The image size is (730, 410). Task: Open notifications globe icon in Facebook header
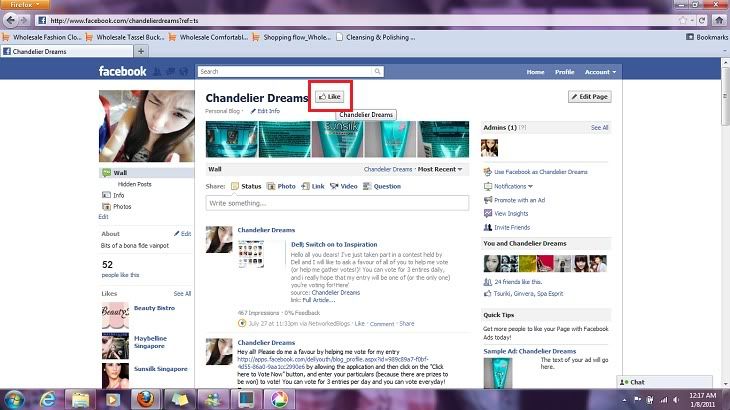(184, 72)
